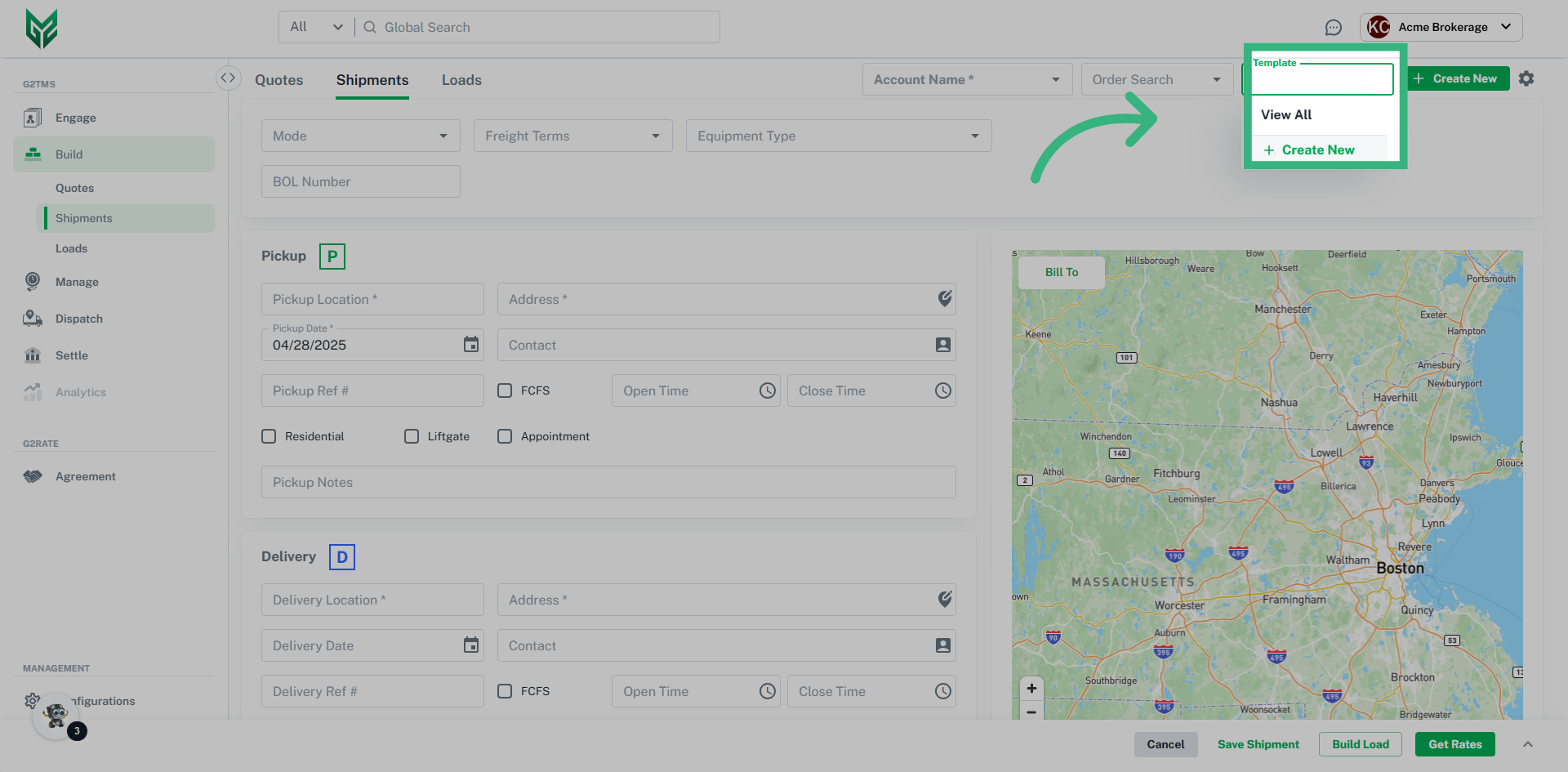Expand the Equipment Type dropdown
Image resolution: width=1568 pixels, height=772 pixels.
[838, 136]
